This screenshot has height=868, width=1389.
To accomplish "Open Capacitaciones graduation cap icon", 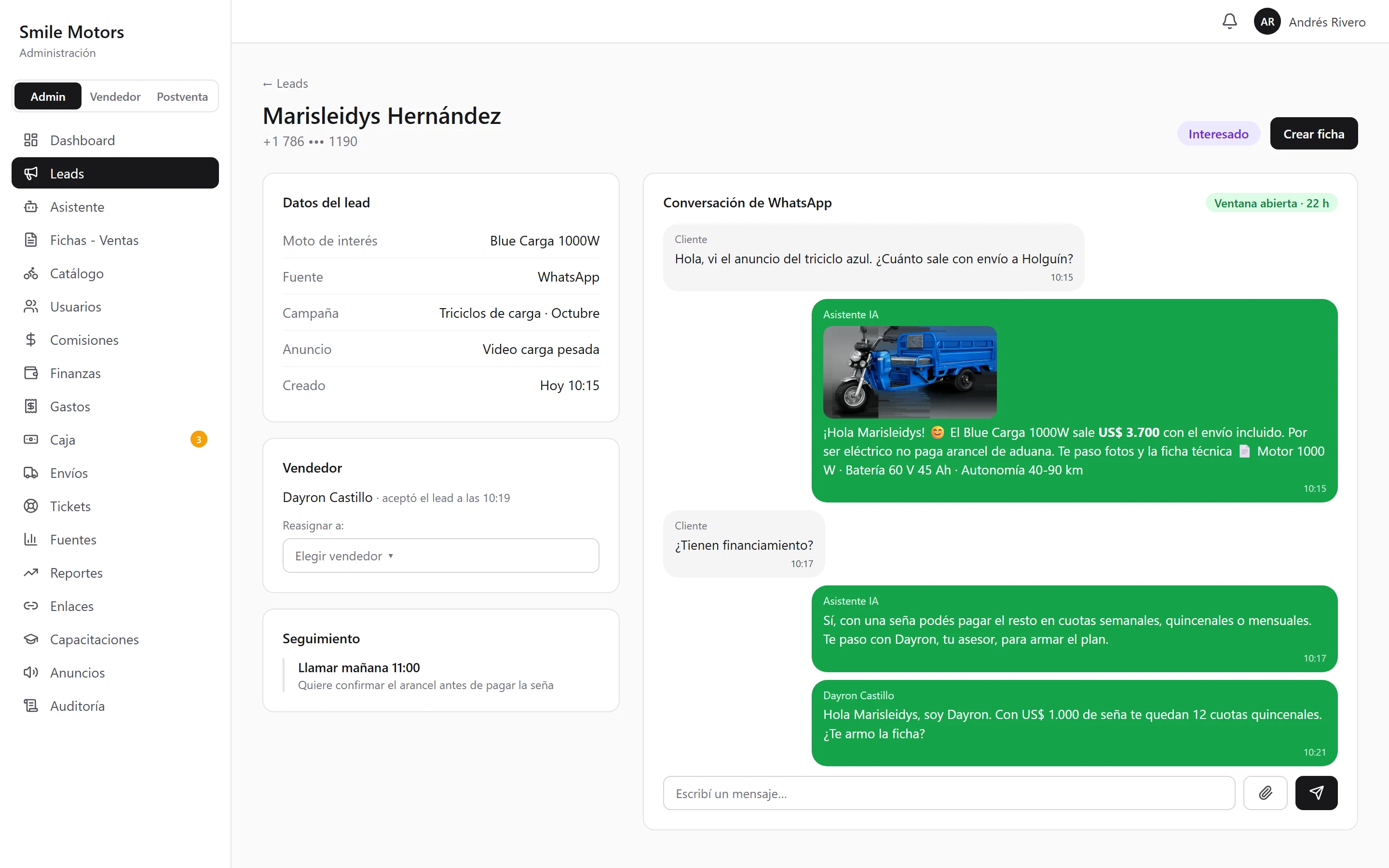I will click(x=31, y=639).
